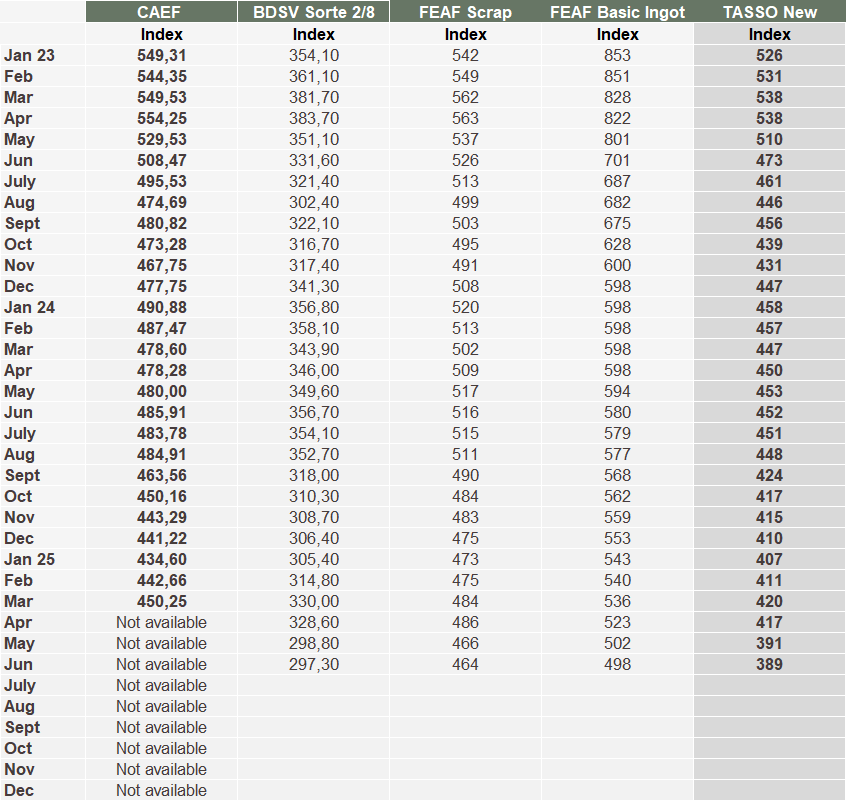
Task: Select CAEF cell 480,00
Action: point(161,392)
